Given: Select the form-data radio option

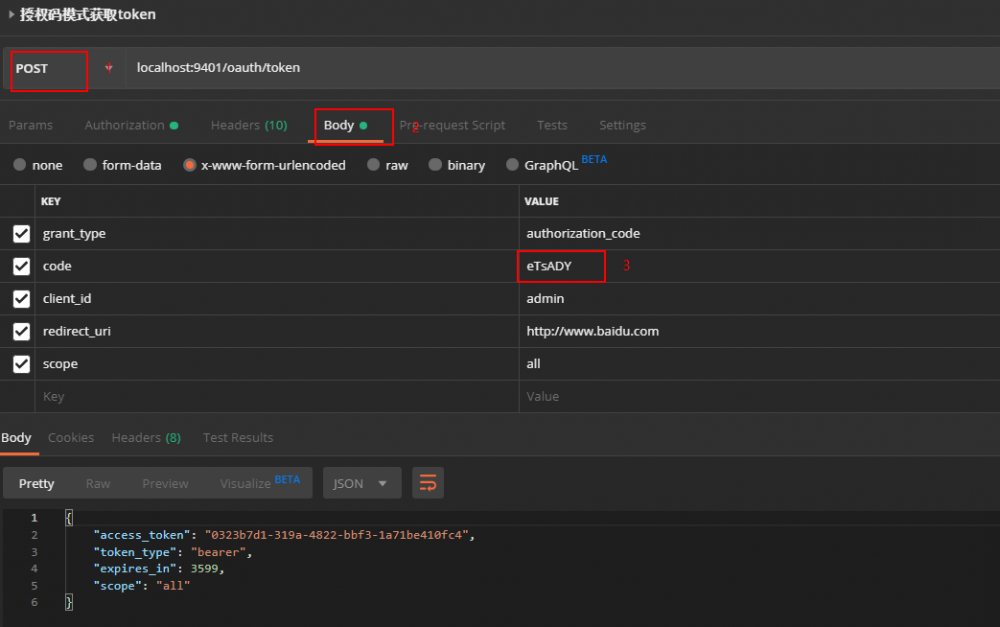Looking at the screenshot, I should [91, 164].
